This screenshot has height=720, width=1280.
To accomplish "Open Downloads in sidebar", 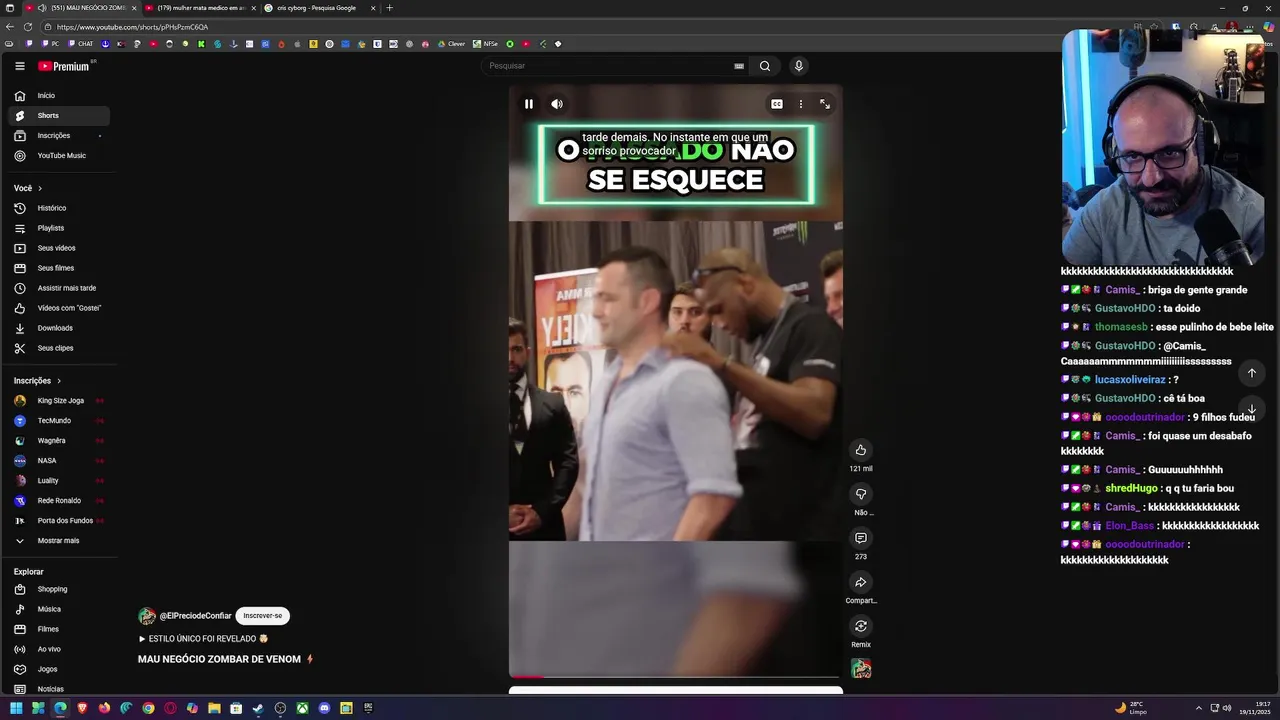I will [x=59, y=328].
